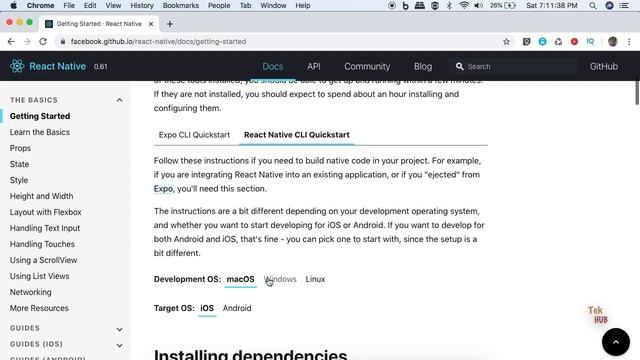Close the Getting Started tab
Image resolution: width=640 pixels, height=360 pixels.
click(x=151, y=24)
